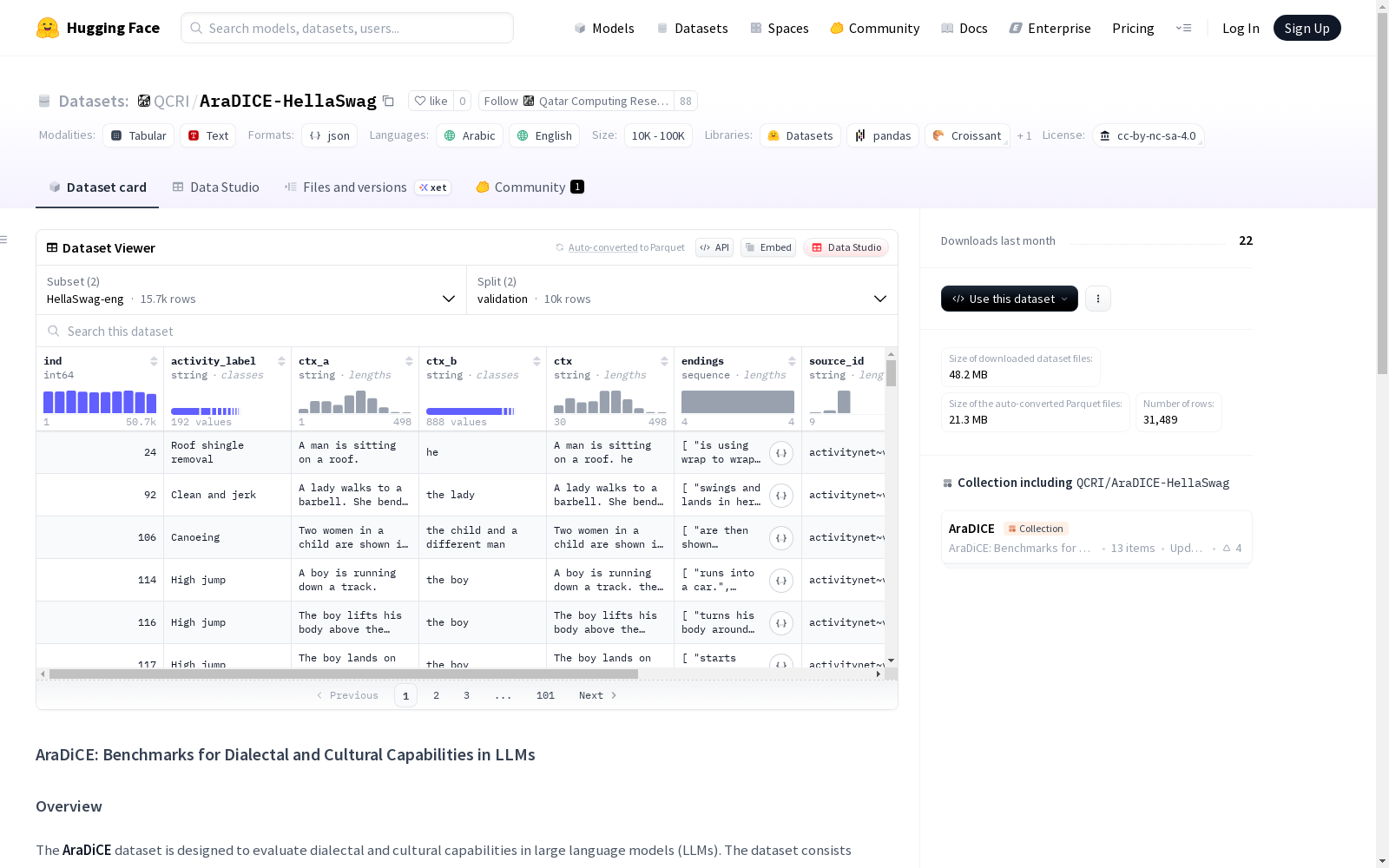The image size is (1389, 868).
Task: Sort the ctx_a column
Action: point(409,361)
